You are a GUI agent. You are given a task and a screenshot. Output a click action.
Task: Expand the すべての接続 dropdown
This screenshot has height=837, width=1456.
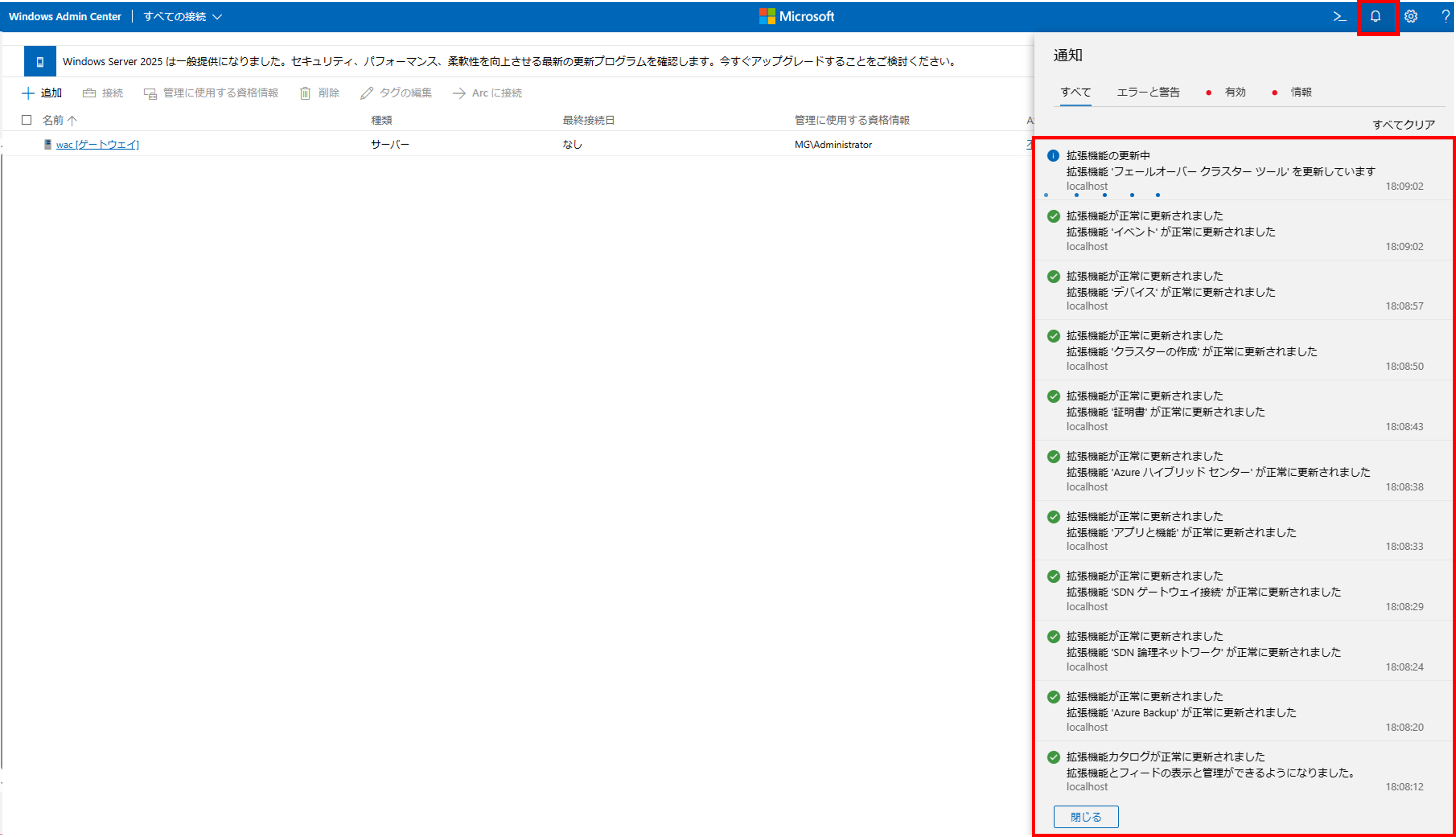[x=182, y=17]
